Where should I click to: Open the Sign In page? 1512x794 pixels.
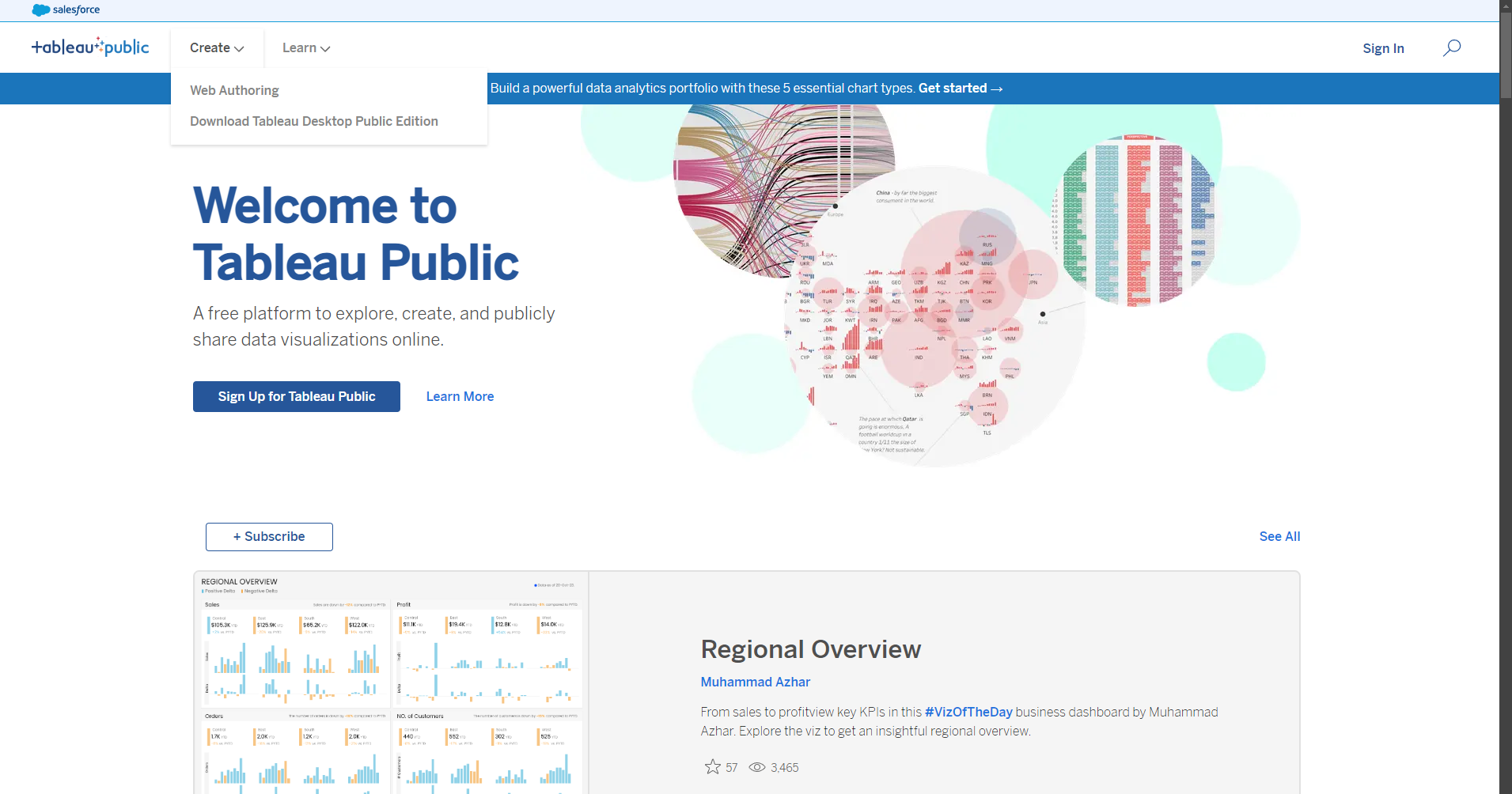click(1383, 47)
